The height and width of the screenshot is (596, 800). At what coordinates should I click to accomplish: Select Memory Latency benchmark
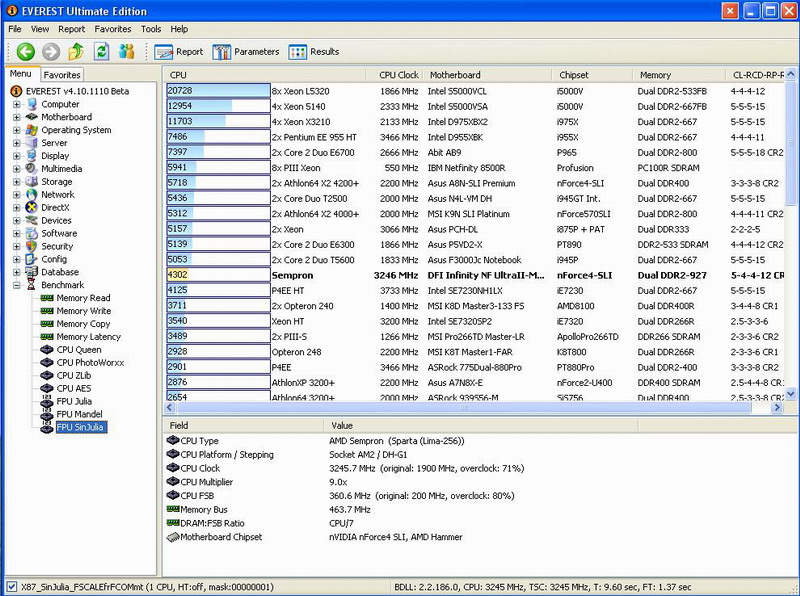89,337
